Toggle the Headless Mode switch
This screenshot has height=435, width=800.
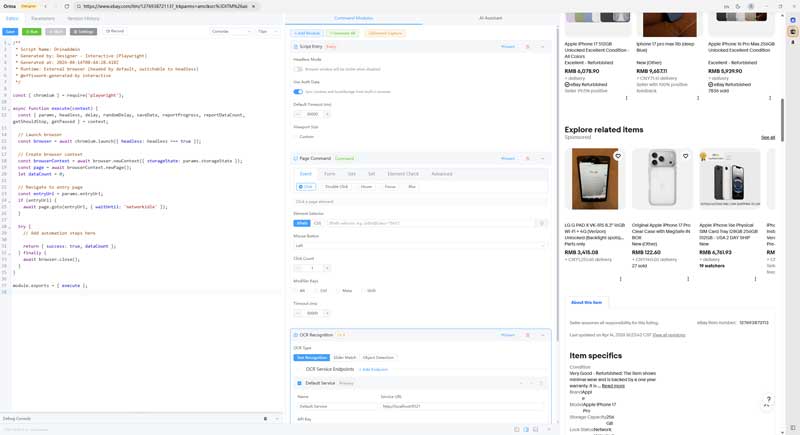[x=298, y=70]
